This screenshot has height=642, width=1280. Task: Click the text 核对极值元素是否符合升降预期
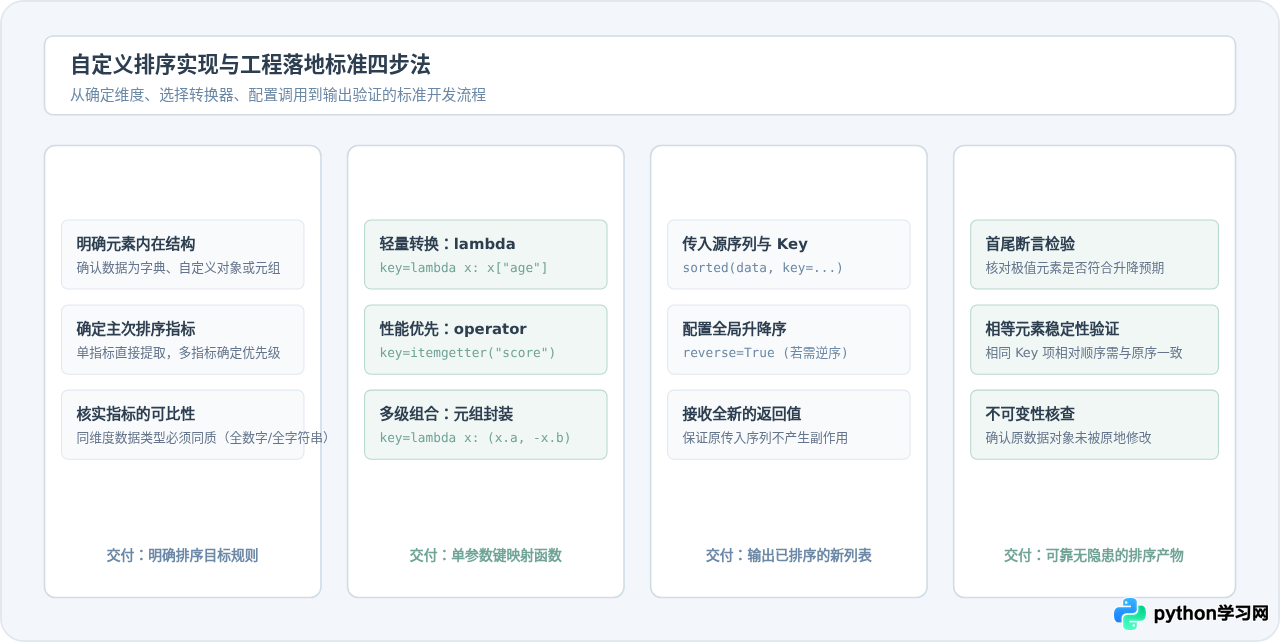coord(1075,268)
